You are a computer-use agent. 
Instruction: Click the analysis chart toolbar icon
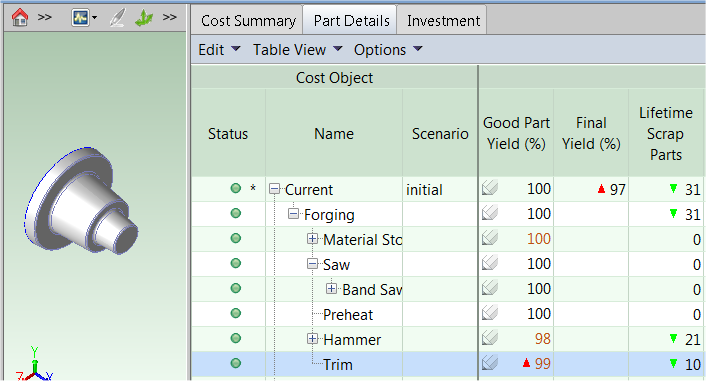[80, 18]
